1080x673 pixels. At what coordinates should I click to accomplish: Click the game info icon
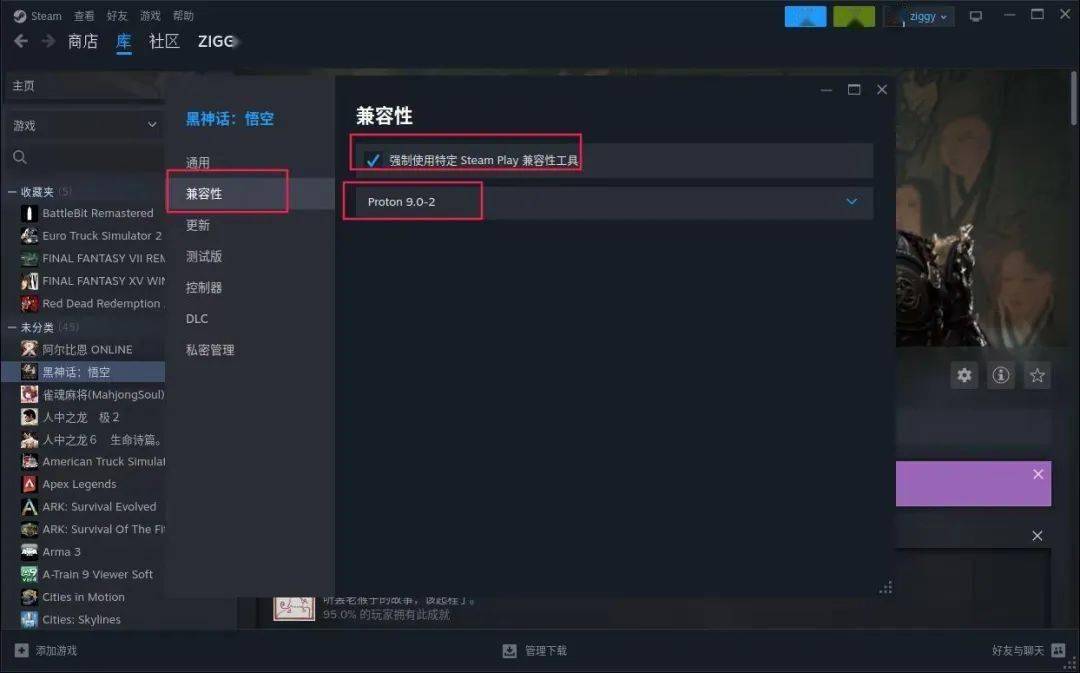click(1001, 375)
